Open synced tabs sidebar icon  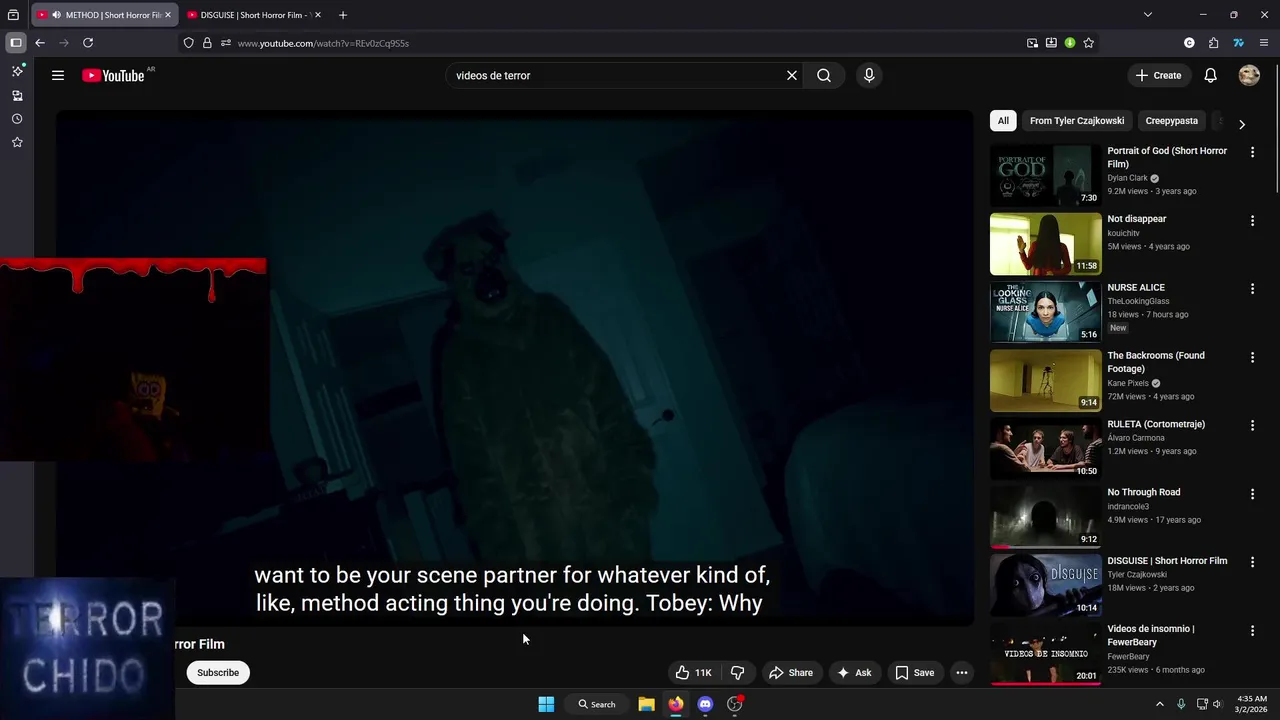coord(17,95)
